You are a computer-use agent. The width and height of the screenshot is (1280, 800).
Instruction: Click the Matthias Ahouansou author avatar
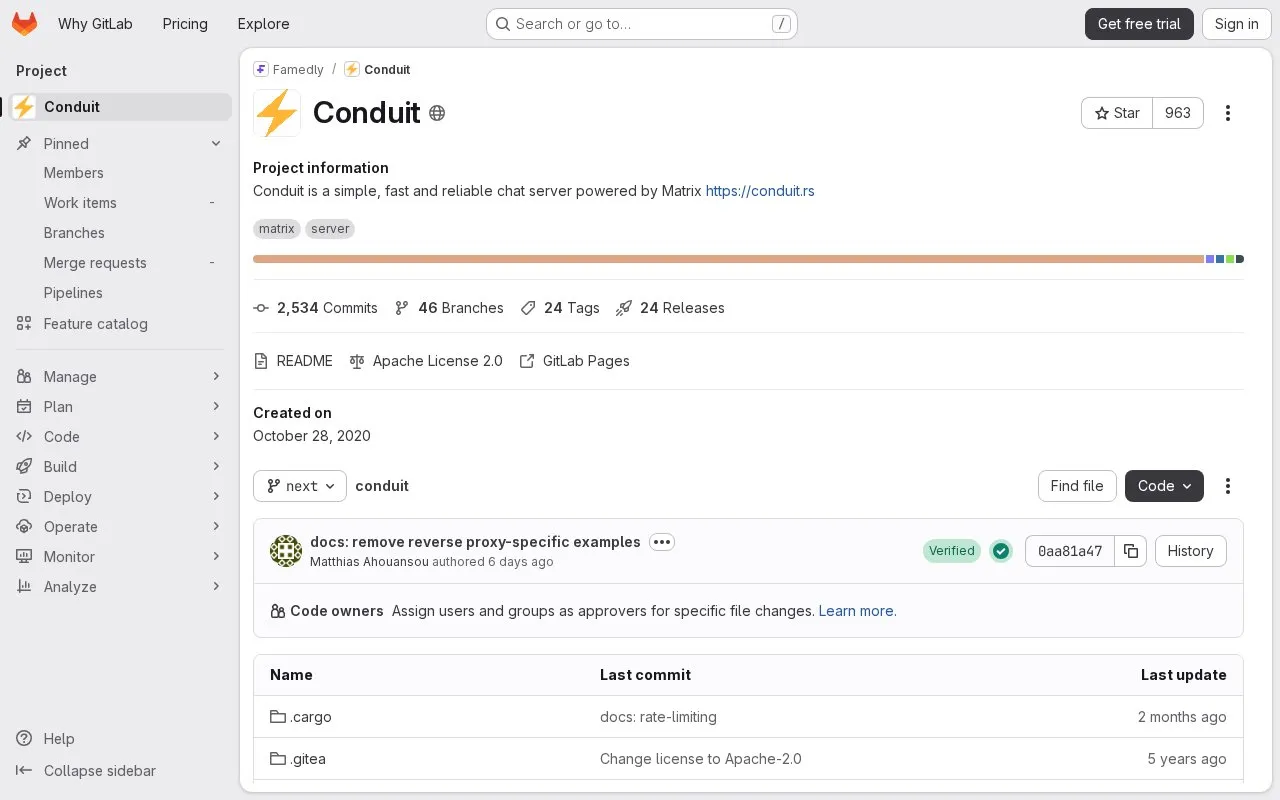286,551
